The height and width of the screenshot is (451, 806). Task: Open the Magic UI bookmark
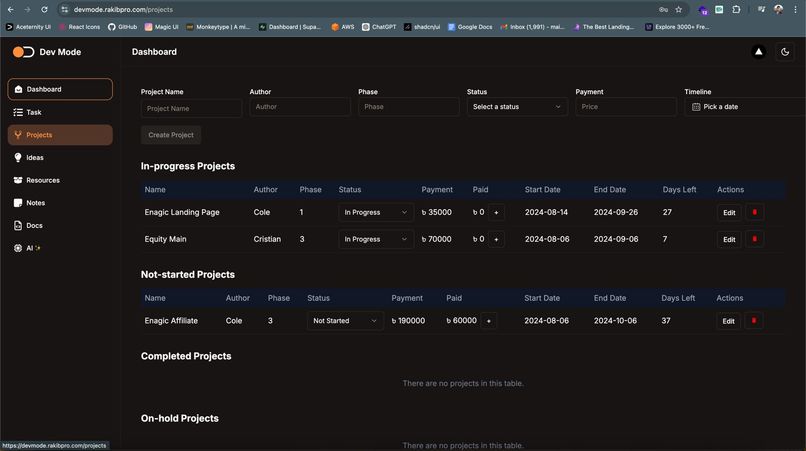pyautogui.click(x=161, y=27)
